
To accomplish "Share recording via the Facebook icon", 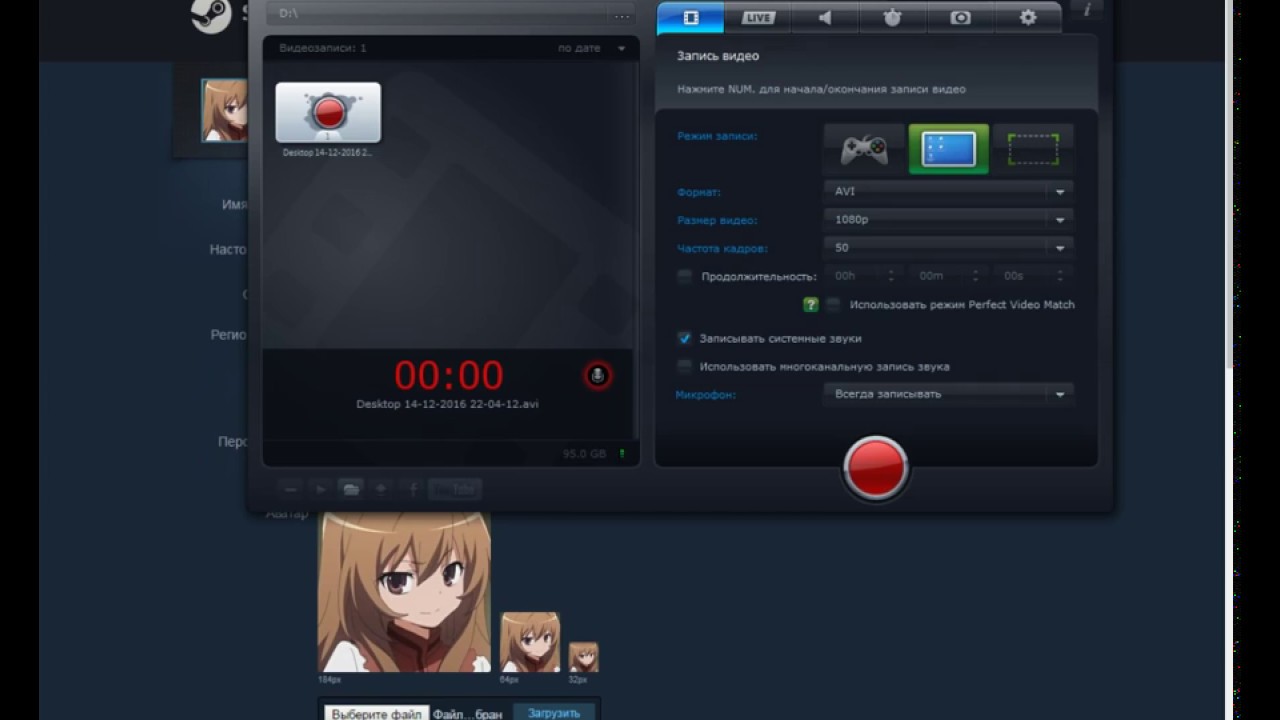I will 412,489.
